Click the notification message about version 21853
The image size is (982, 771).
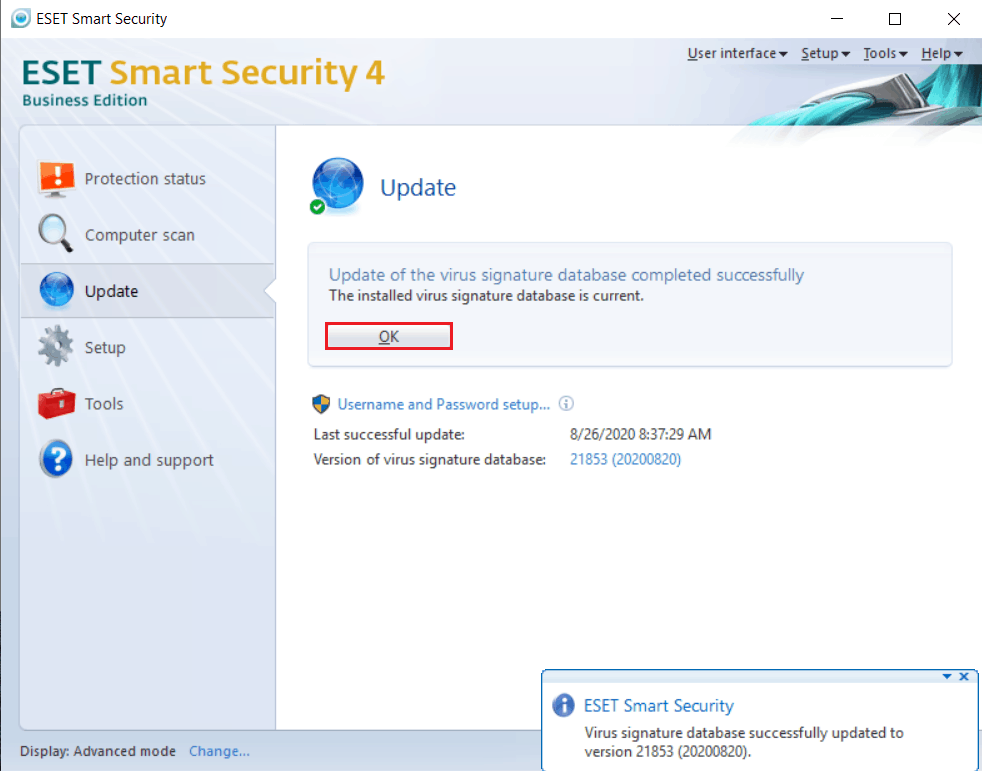click(x=744, y=742)
